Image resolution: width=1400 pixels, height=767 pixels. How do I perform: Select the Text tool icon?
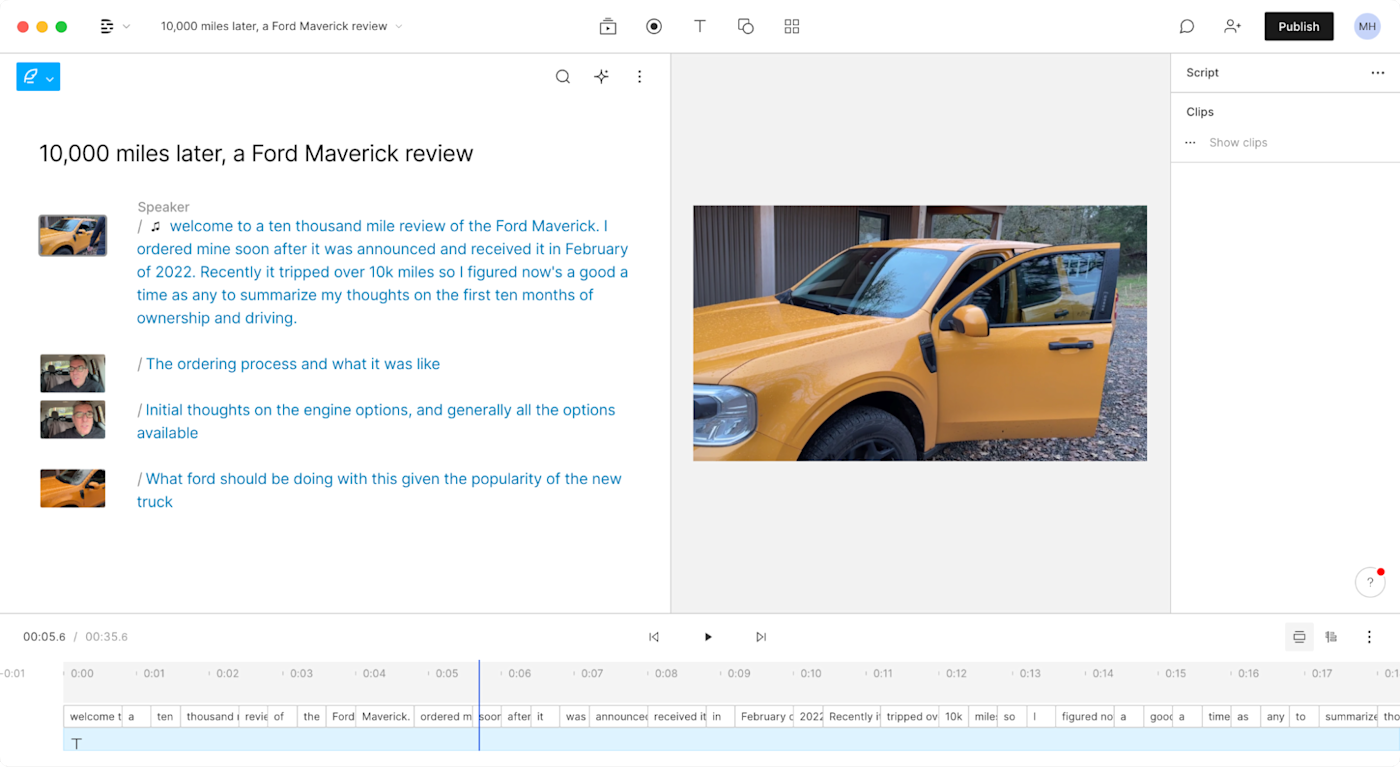pyautogui.click(x=700, y=27)
